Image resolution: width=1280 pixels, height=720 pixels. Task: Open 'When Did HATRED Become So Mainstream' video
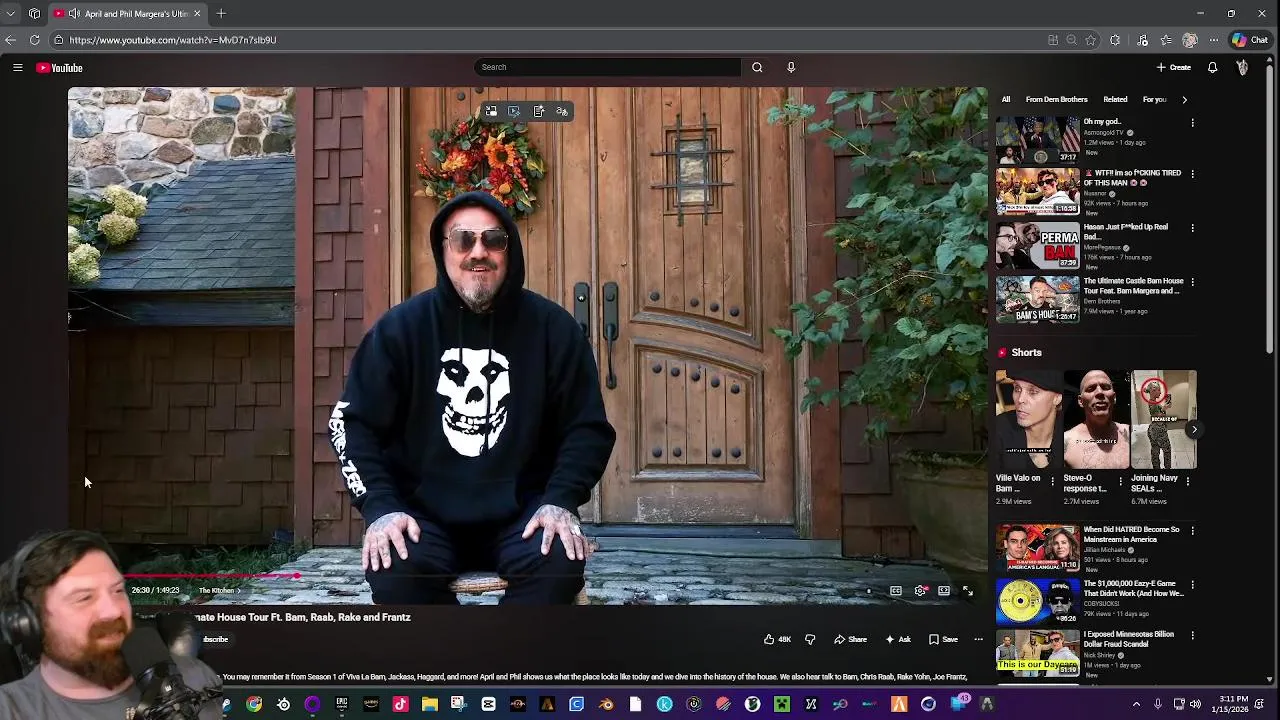coord(1038,548)
